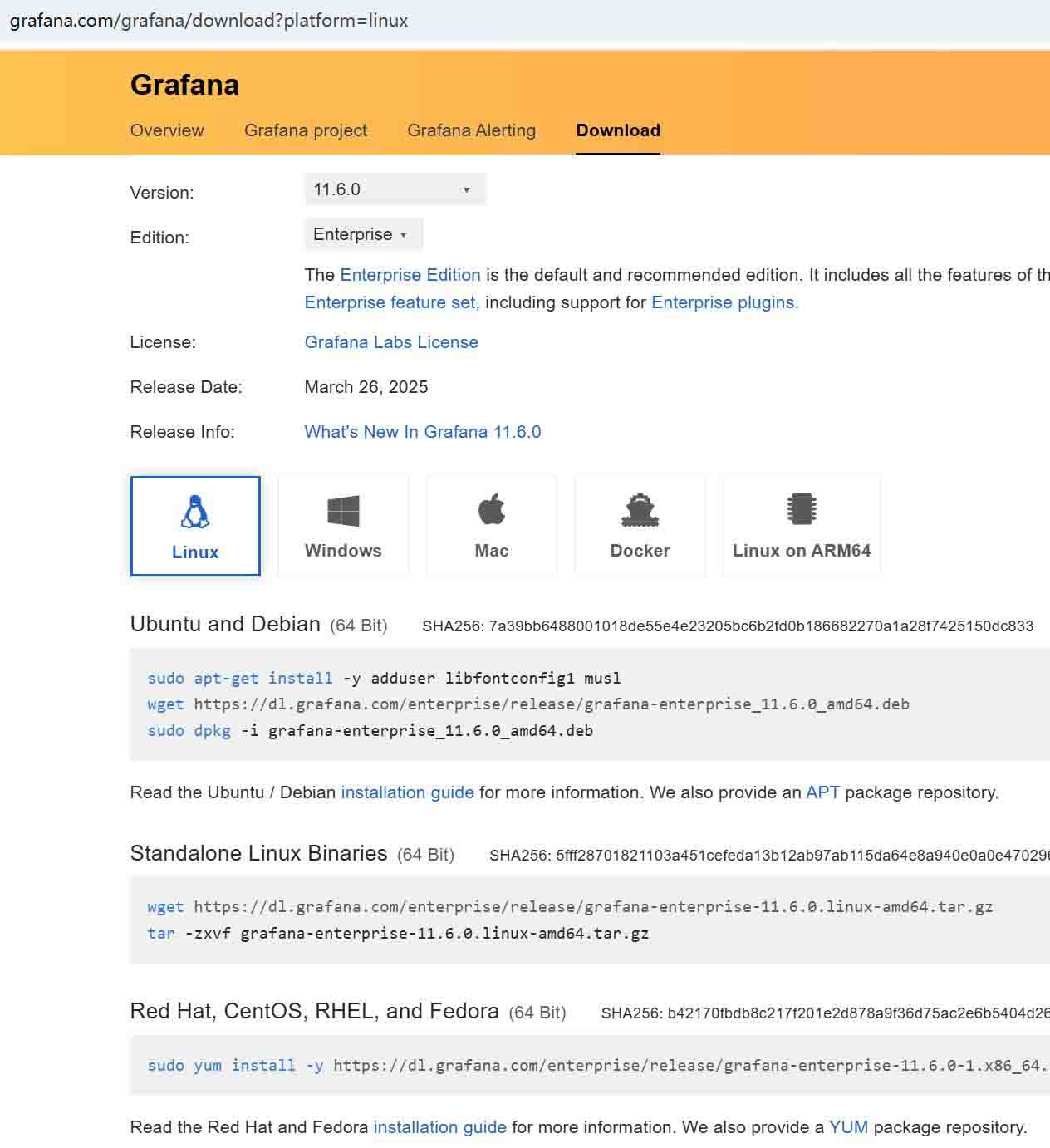
Task: Select the Docker whale icon
Action: point(640,511)
